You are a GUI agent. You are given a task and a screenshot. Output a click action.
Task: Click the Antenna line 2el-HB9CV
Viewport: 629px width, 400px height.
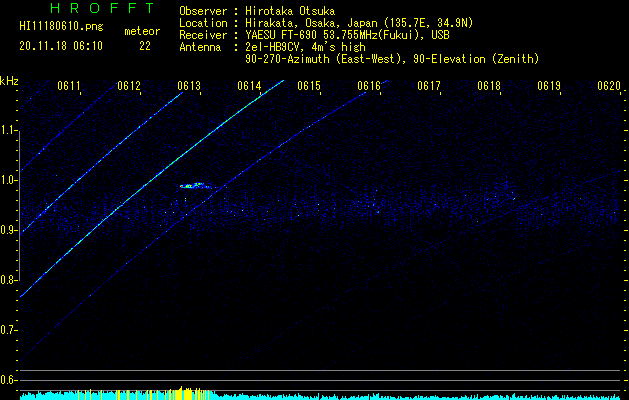click(x=272, y=47)
